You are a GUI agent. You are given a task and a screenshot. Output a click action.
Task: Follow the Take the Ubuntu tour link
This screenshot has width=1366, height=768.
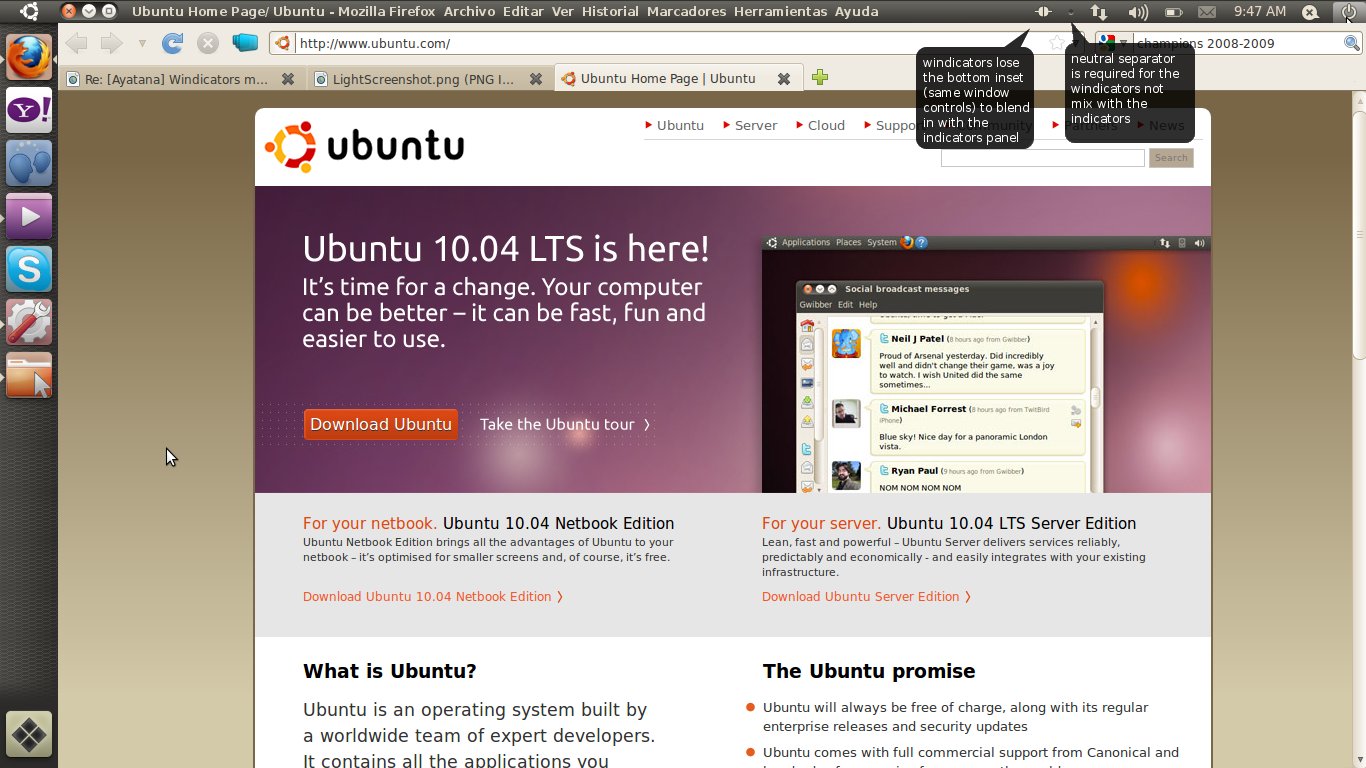pos(565,424)
